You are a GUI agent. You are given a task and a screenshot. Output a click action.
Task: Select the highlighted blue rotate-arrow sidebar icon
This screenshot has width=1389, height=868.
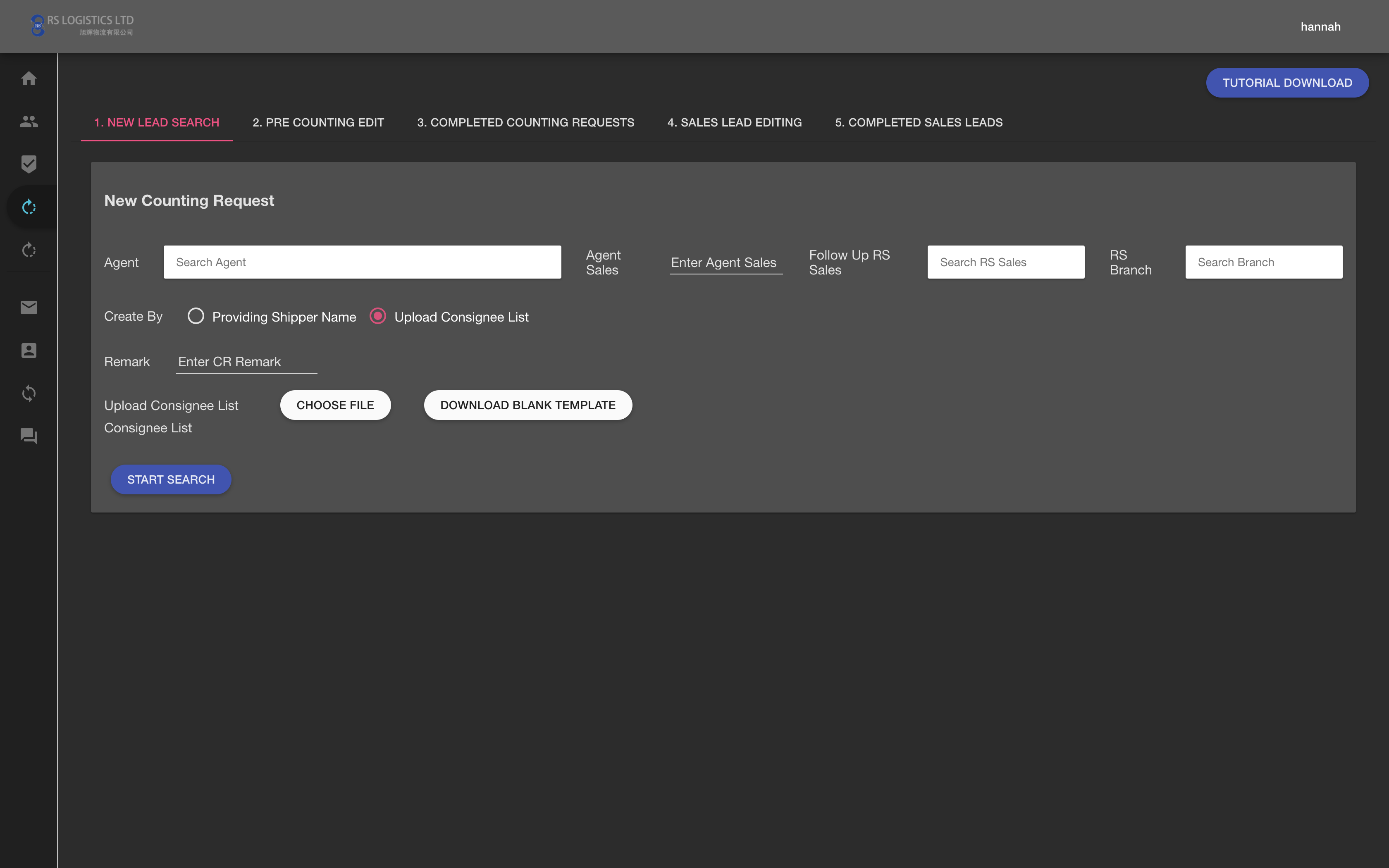tap(29, 207)
